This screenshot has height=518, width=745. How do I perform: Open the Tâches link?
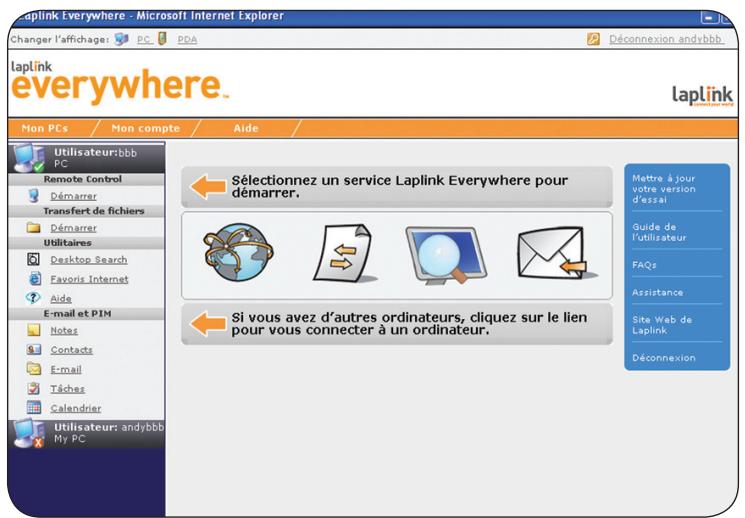(67, 389)
